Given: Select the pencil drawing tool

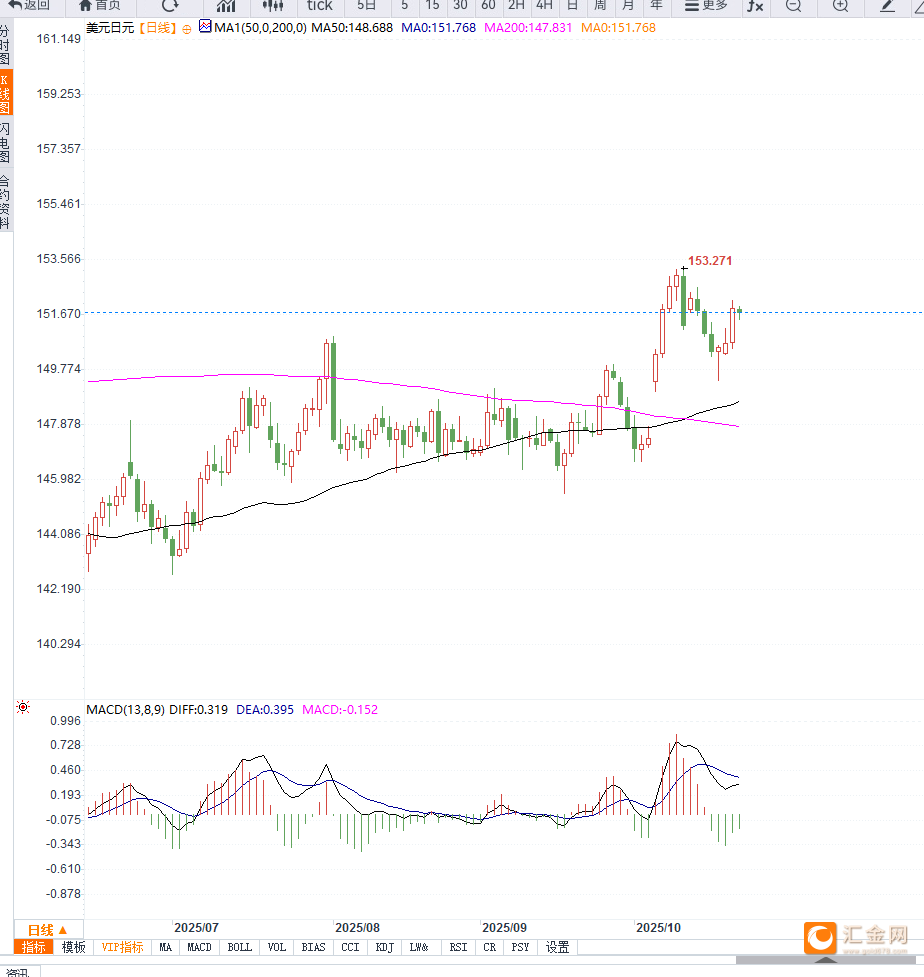Looking at the screenshot, I should click(887, 6).
